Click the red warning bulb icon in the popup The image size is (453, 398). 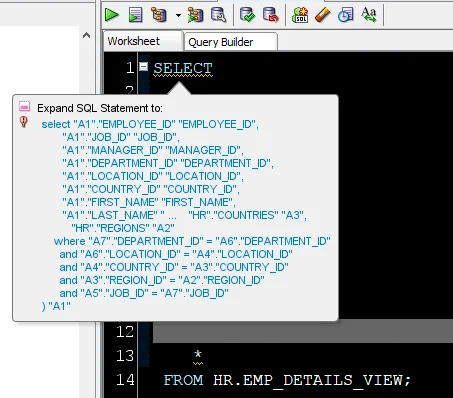[24, 122]
